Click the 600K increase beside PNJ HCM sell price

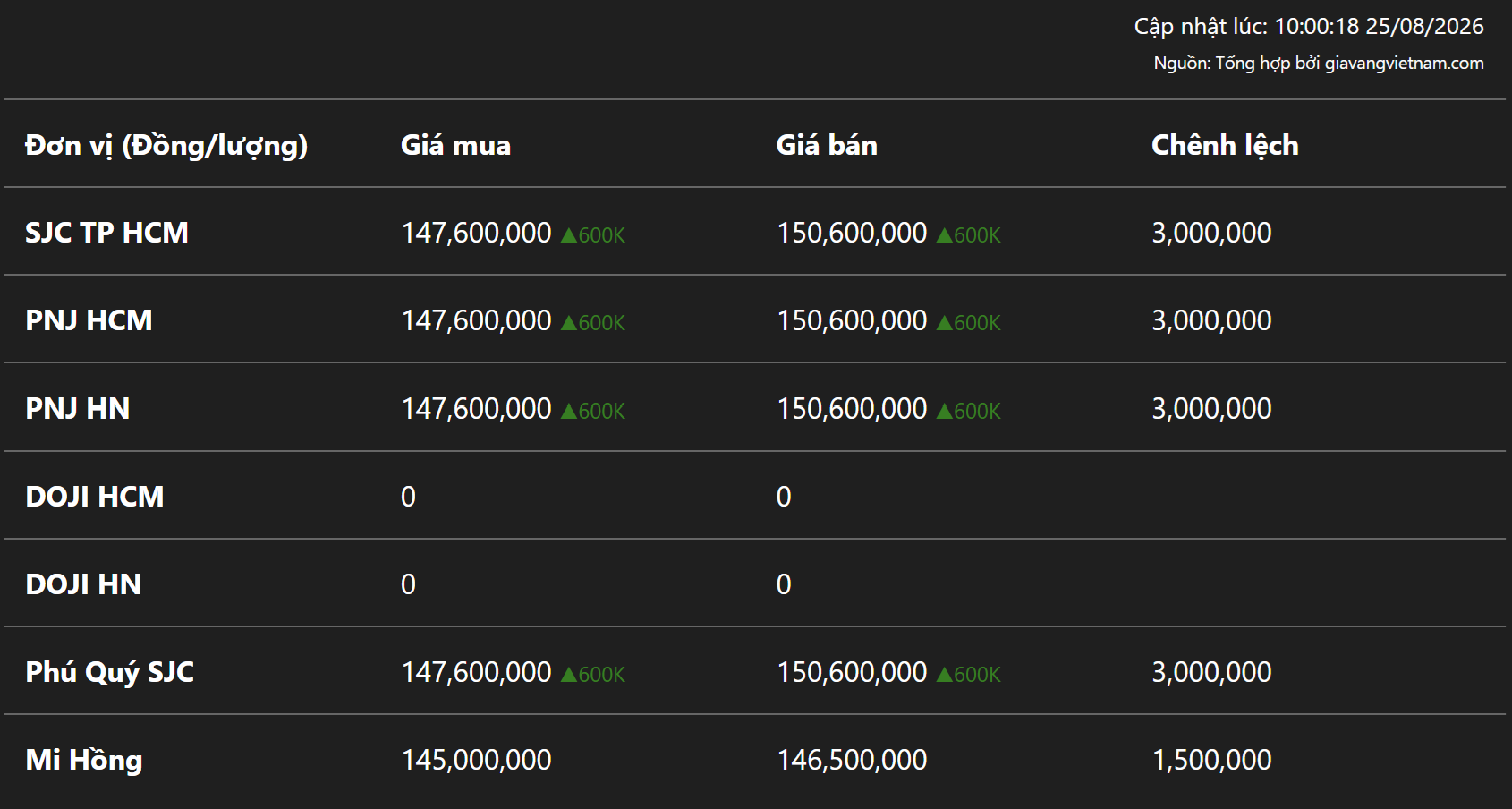[969, 322]
